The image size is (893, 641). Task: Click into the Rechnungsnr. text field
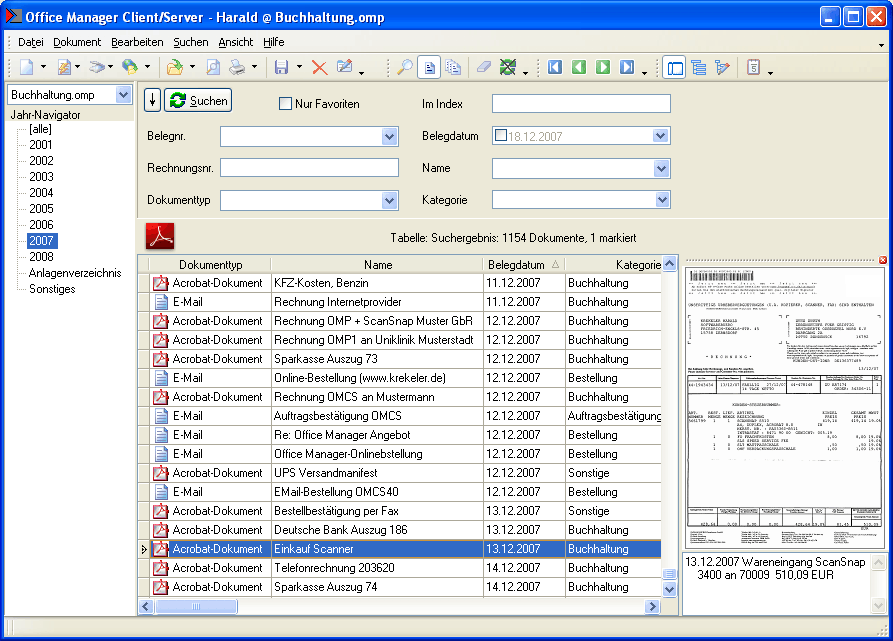point(309,168)
